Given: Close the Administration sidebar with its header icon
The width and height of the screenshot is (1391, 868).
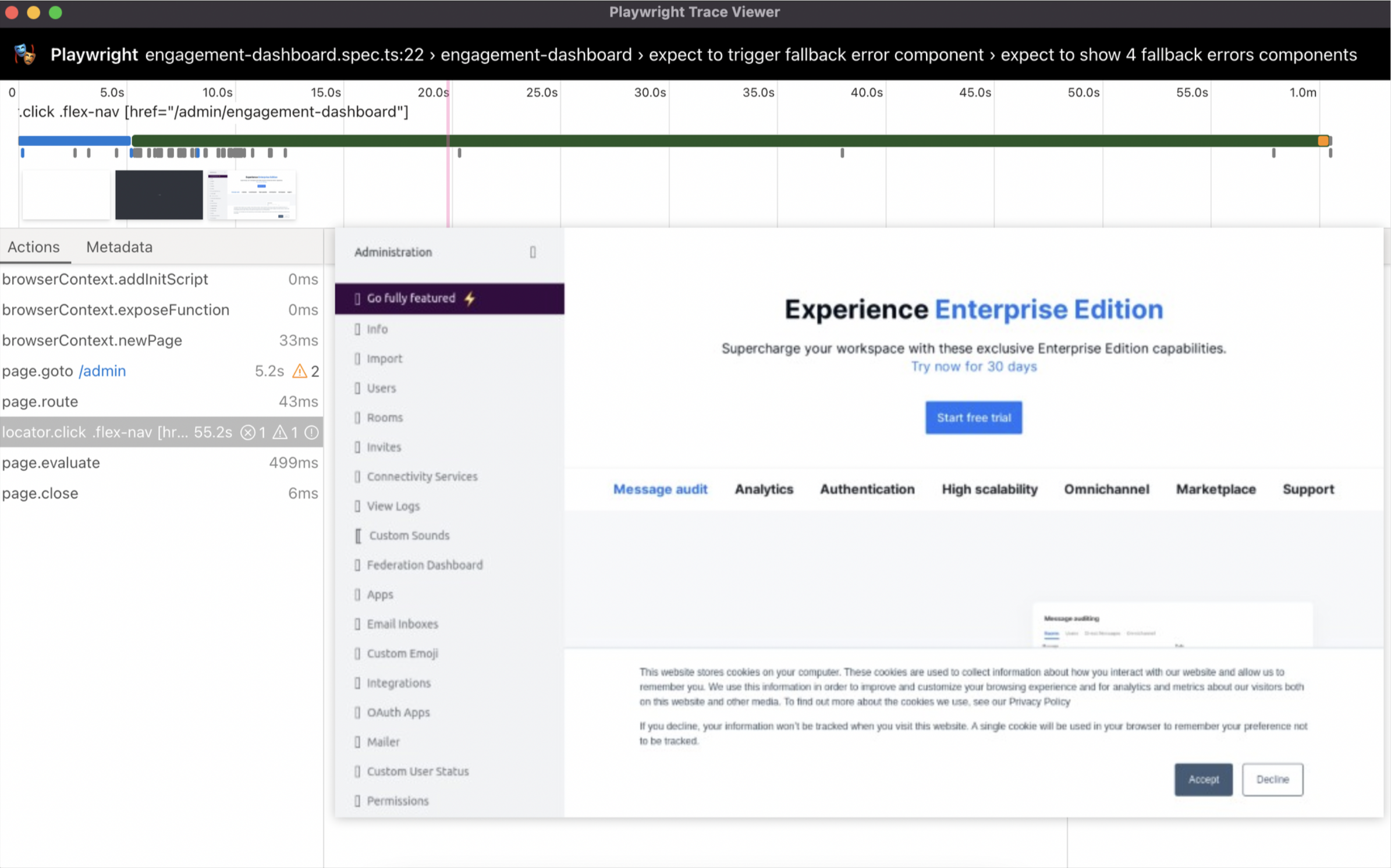Looking at the screenshot, I should pos(533,252).
